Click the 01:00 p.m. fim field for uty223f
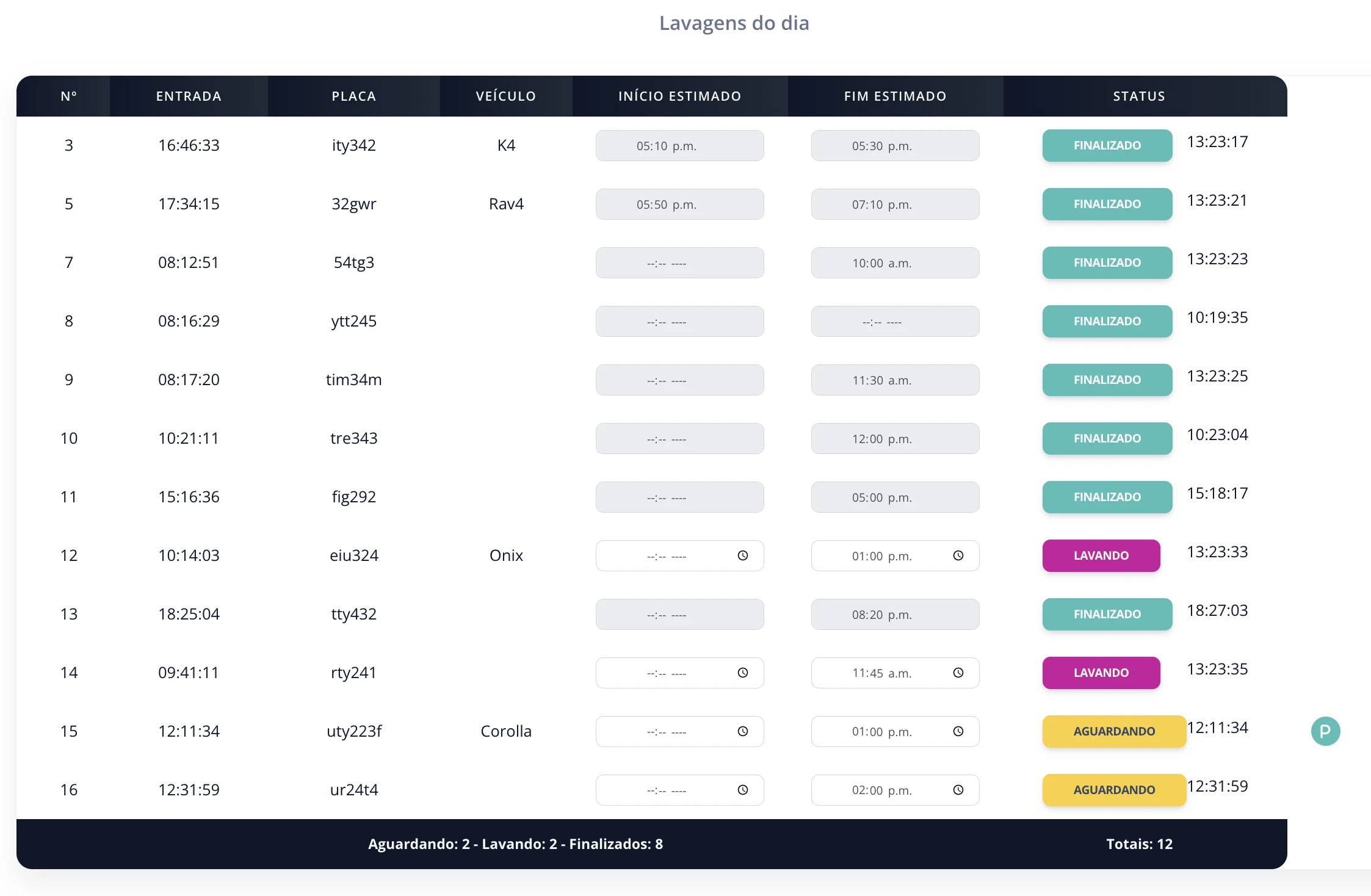 (x=895, y=731)
